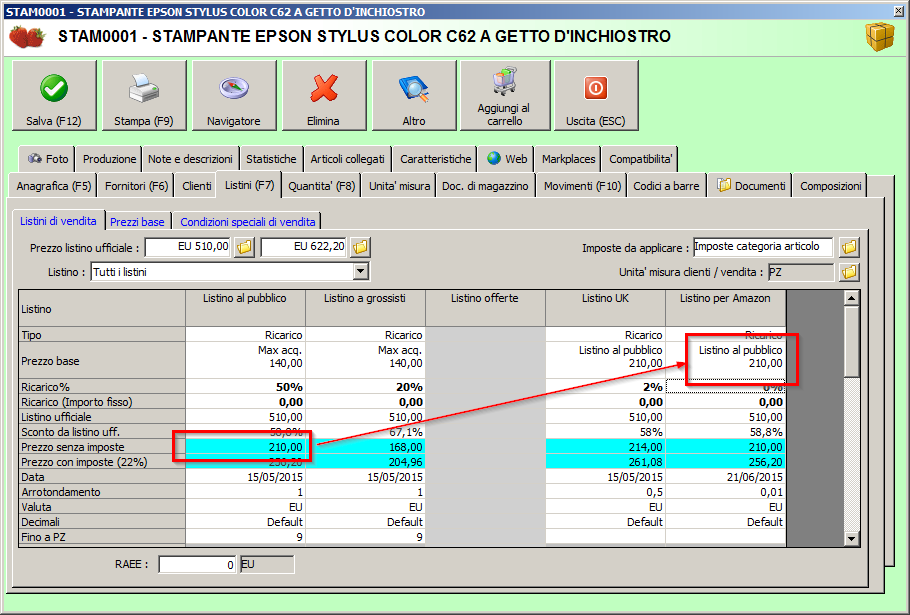The height and width of the screenshot is (615, 910).
Task: Click the 21/06/2015 date cell
Action: point(725,477)
